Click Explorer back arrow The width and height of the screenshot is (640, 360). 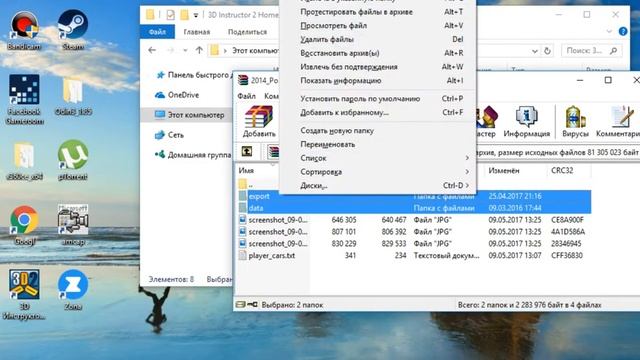pos(152,50)
